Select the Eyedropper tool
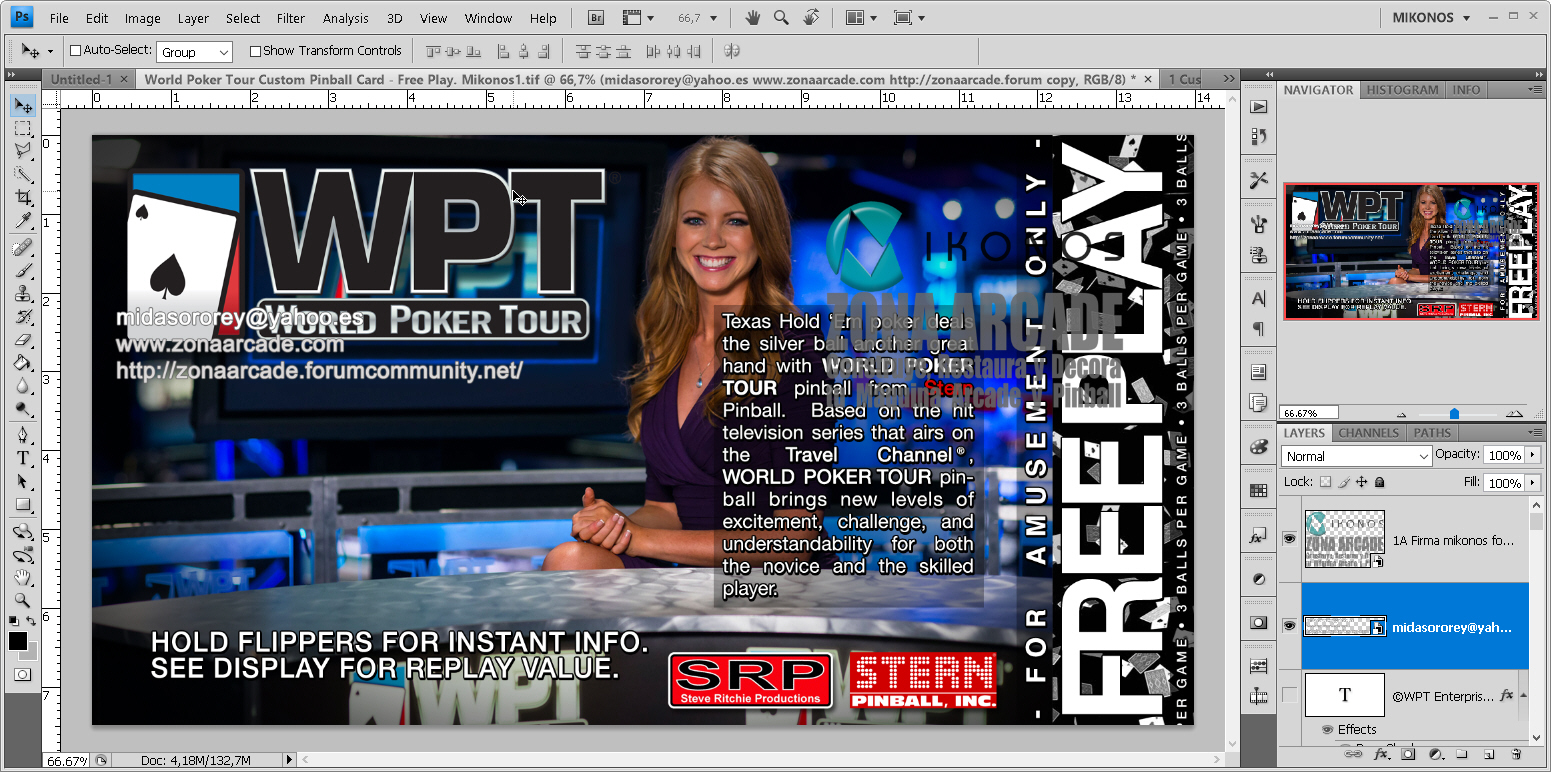Screen dimensions: 1551x772 pyautogui.click(x=23, y=220)
